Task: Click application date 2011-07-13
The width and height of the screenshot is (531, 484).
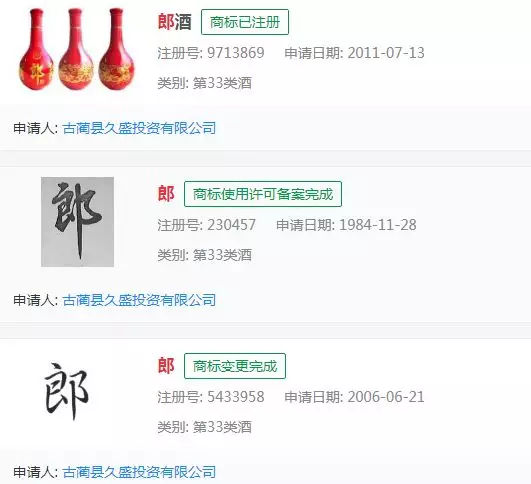Action: point(386,53)
